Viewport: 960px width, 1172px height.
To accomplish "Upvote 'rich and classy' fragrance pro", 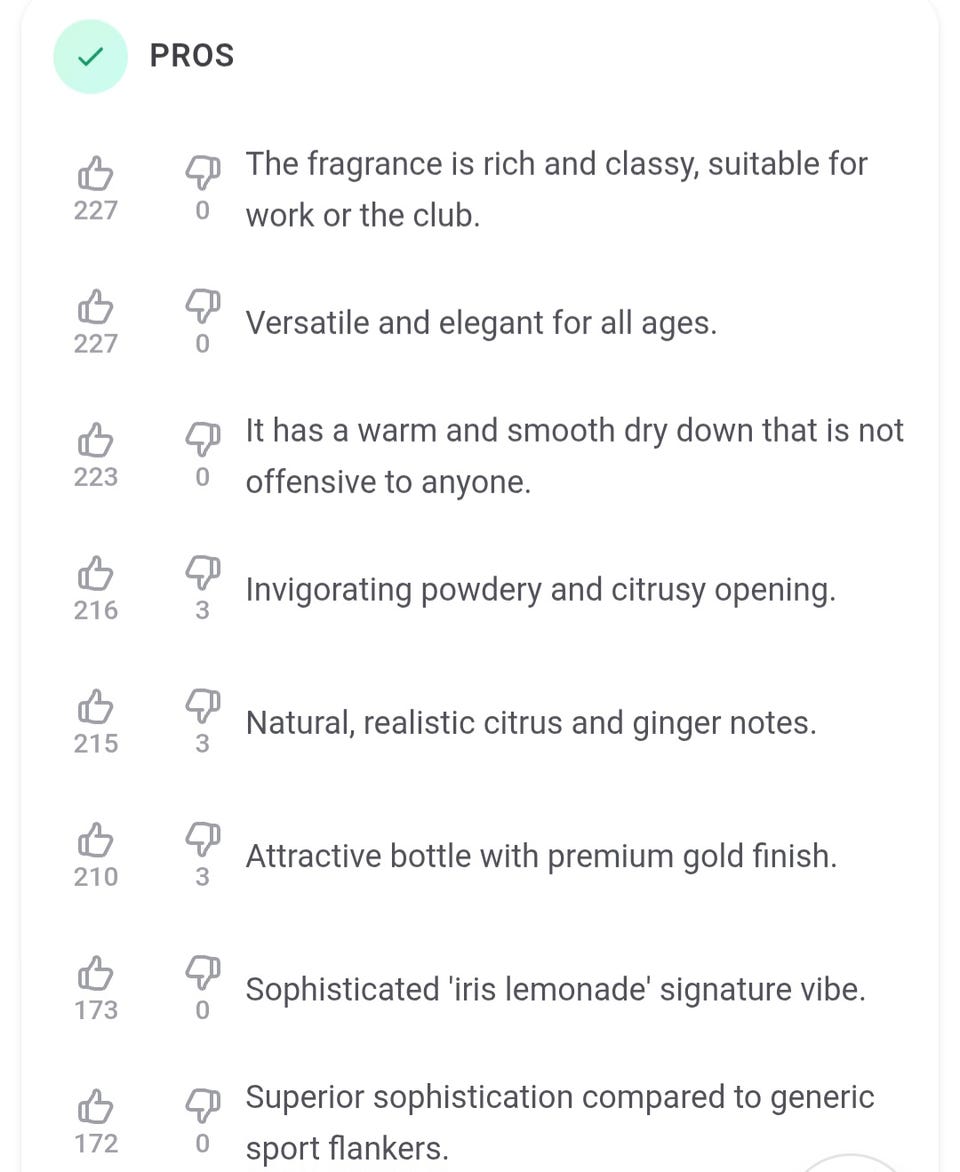I will [95, 173].
